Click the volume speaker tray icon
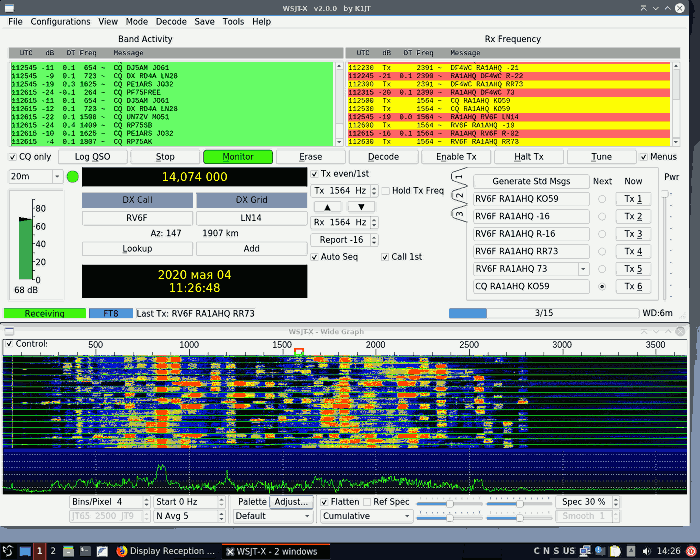Viewport: 700px width, 560px height. pyautogui.click(x=646, y=551)
